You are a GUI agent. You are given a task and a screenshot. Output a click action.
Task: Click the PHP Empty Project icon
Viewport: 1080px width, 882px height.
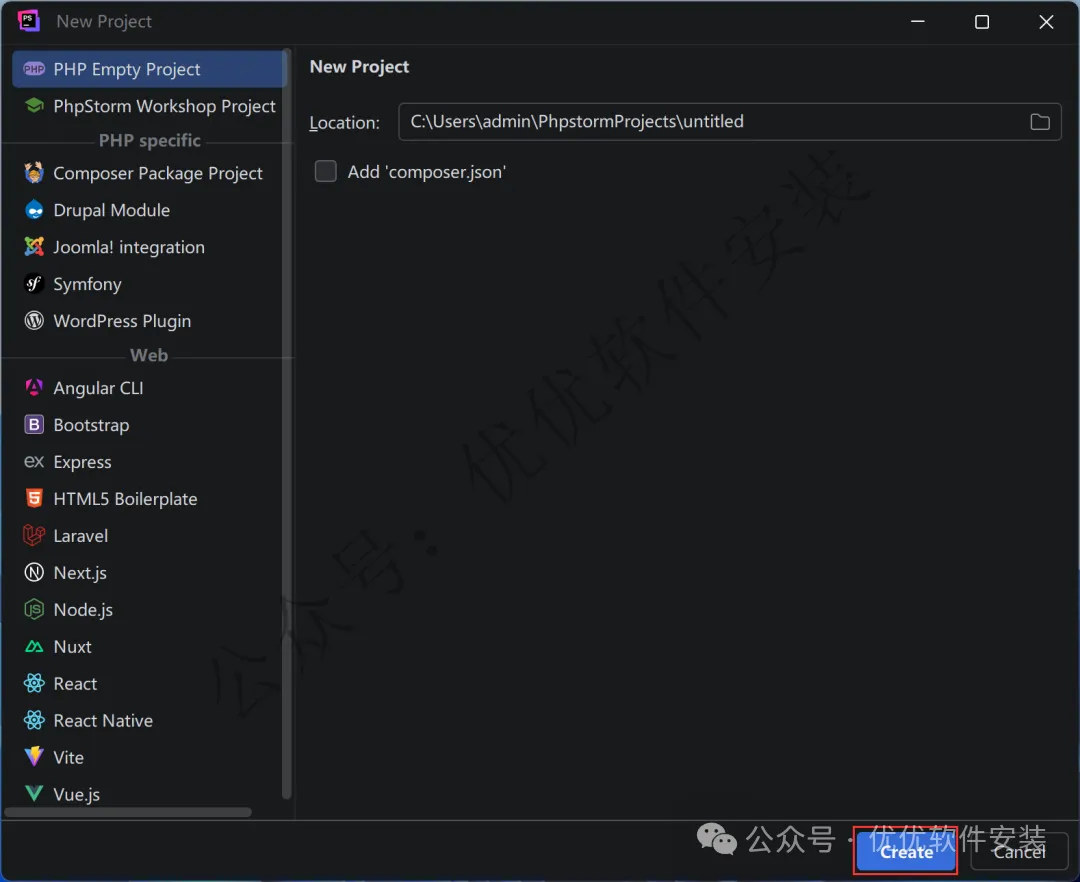[x=34, y=69]
